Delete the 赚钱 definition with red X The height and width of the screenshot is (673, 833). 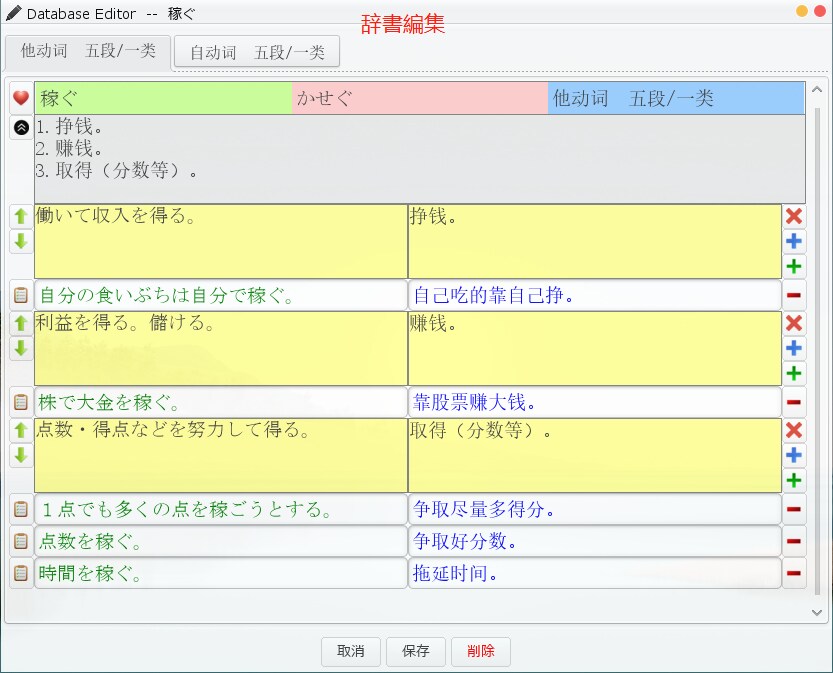click(794, 323)
